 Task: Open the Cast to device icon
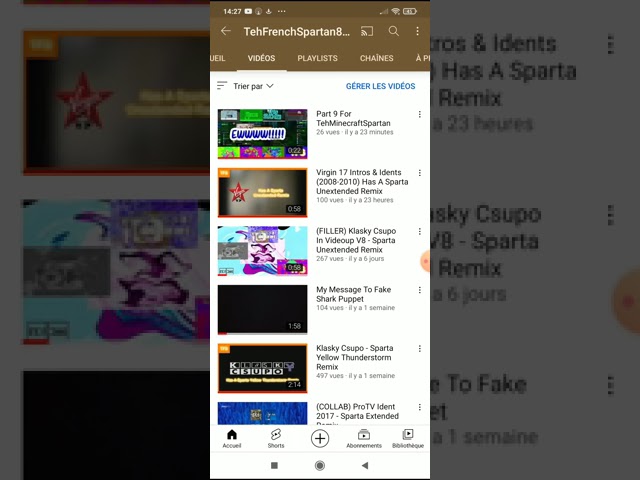(x=367, y=31)
